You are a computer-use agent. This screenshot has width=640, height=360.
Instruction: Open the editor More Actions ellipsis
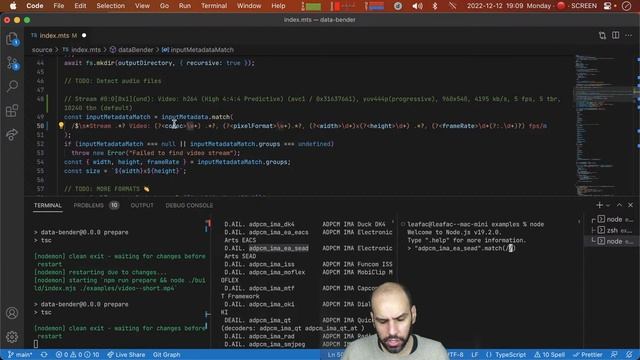629,36
